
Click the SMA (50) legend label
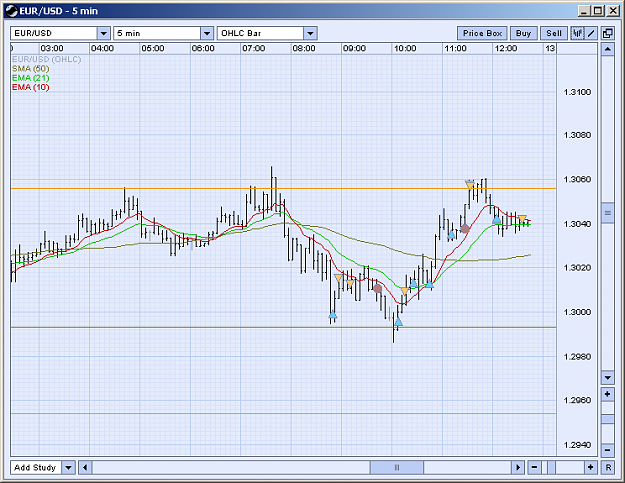[x=31, y=69]
